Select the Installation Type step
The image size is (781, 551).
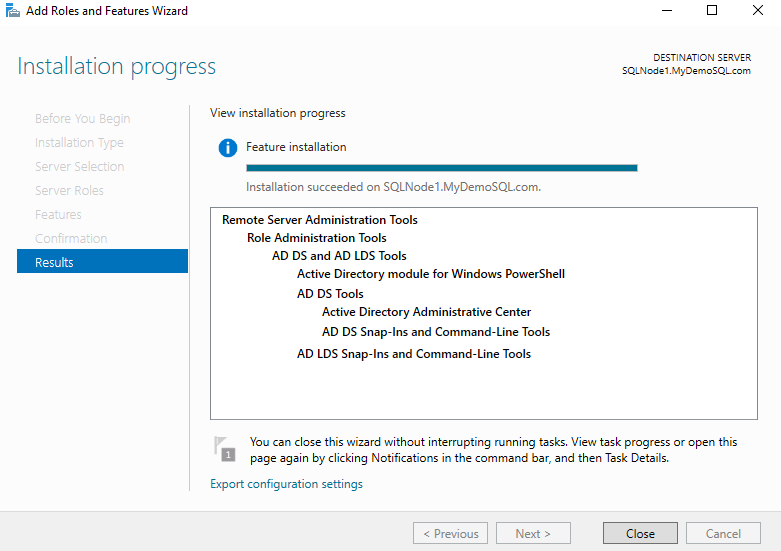[x=79, y=143]
